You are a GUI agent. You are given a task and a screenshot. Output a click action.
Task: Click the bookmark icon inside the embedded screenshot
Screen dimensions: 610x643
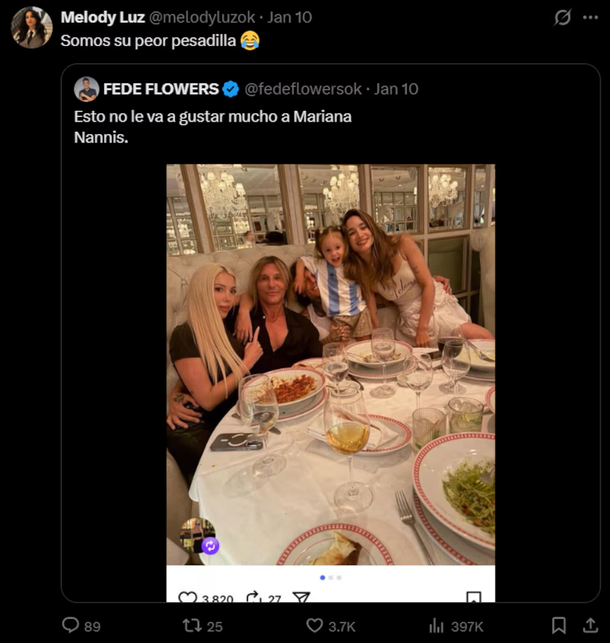point(474,598)
